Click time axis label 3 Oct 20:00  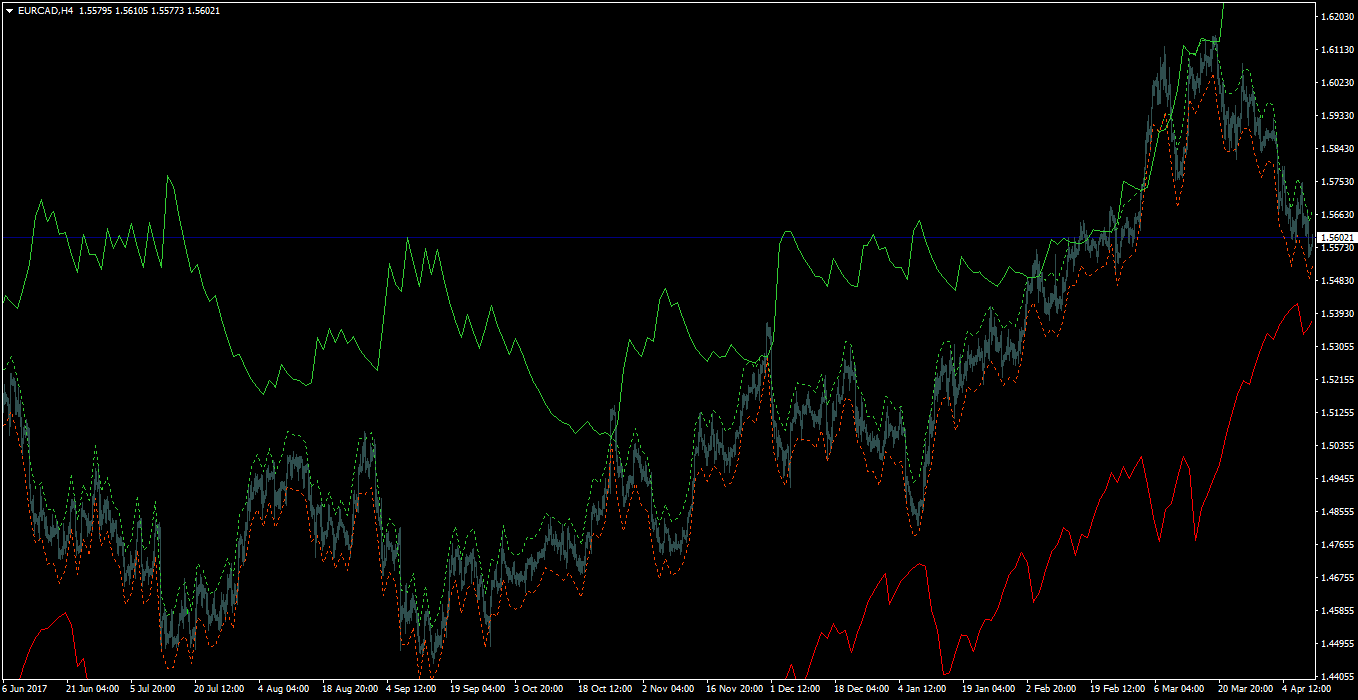pyautogui.click(x=539, y=689)
